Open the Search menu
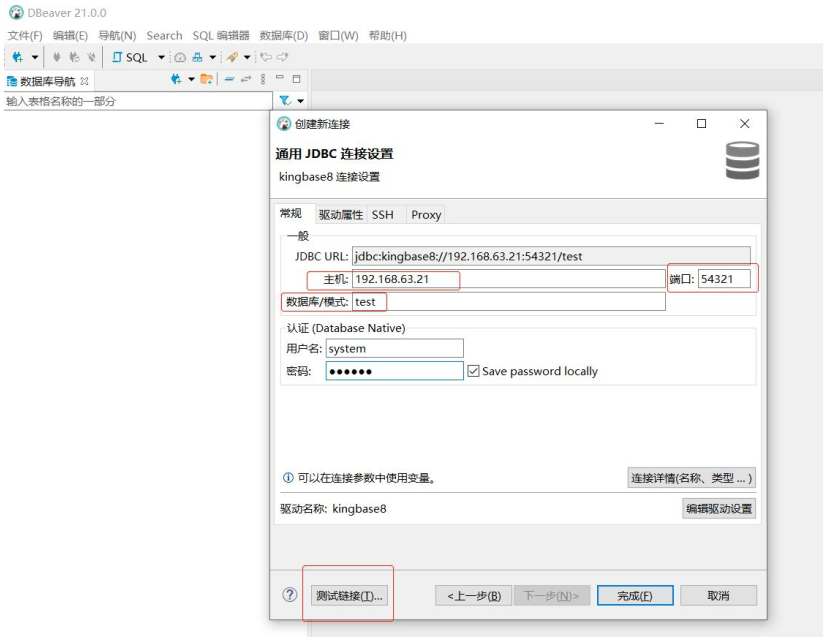823x641 pixels. pos(164,36)
